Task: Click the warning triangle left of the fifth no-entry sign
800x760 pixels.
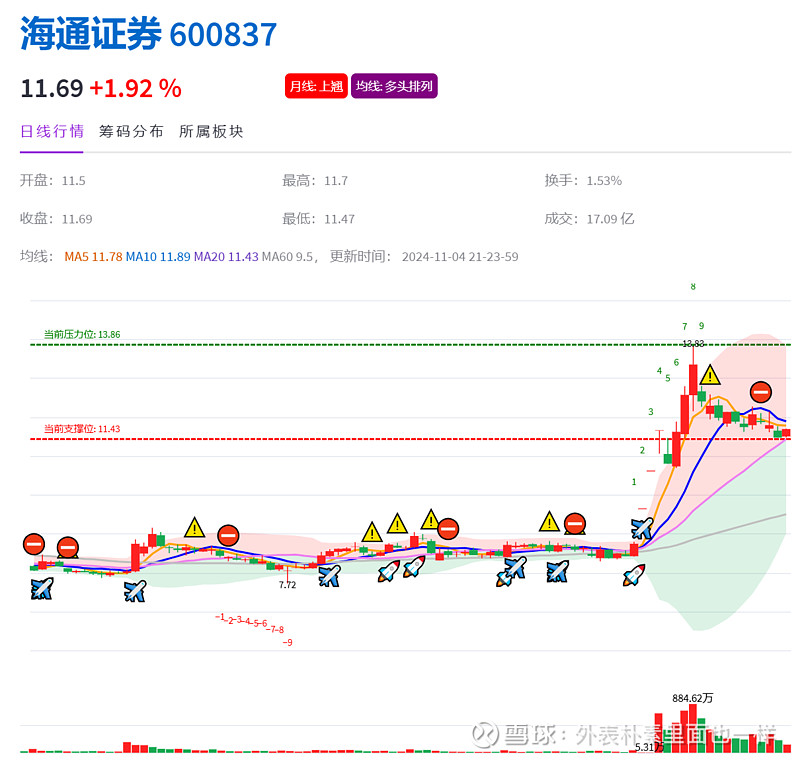Action: point(549,521)
